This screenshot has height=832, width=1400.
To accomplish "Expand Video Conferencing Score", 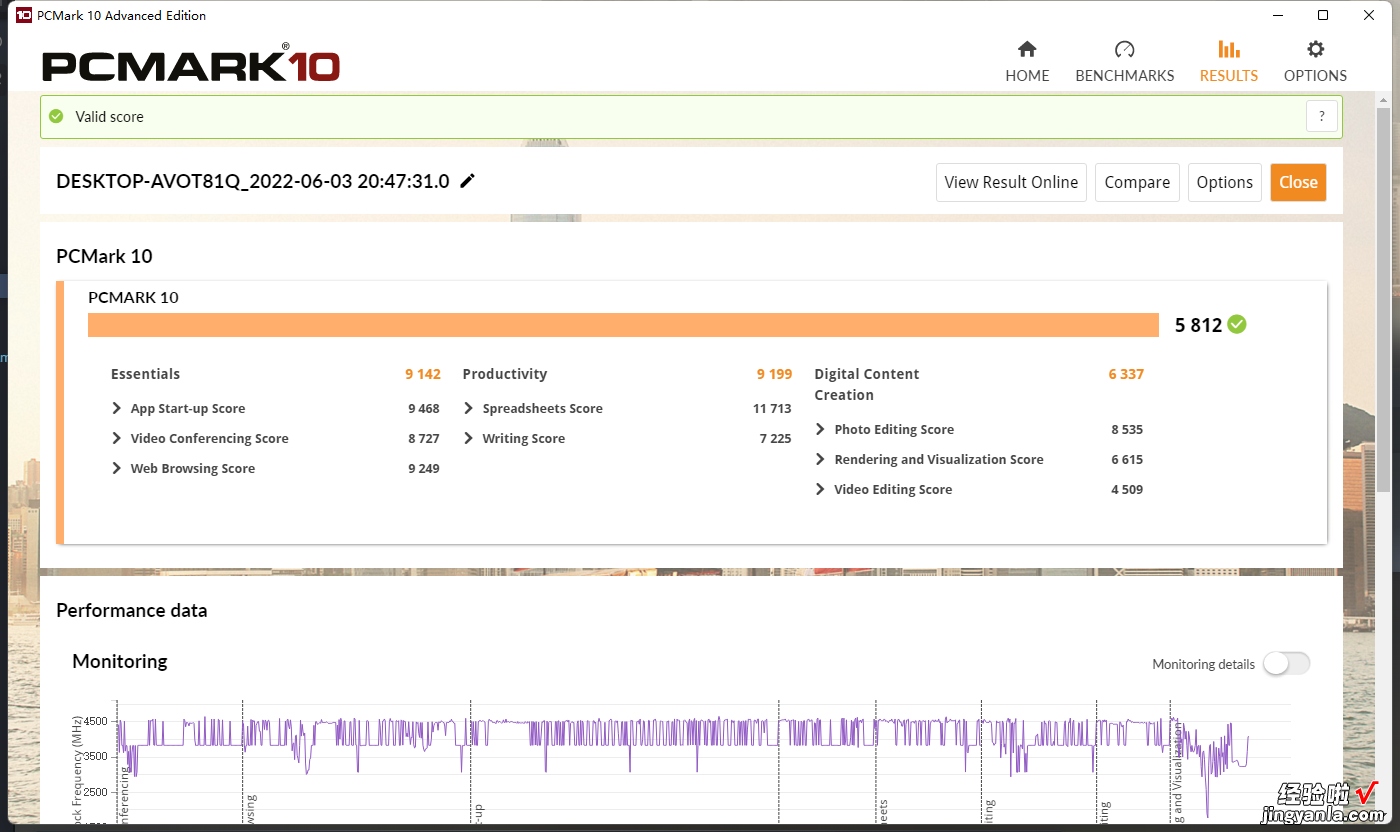I will (117, 438).
